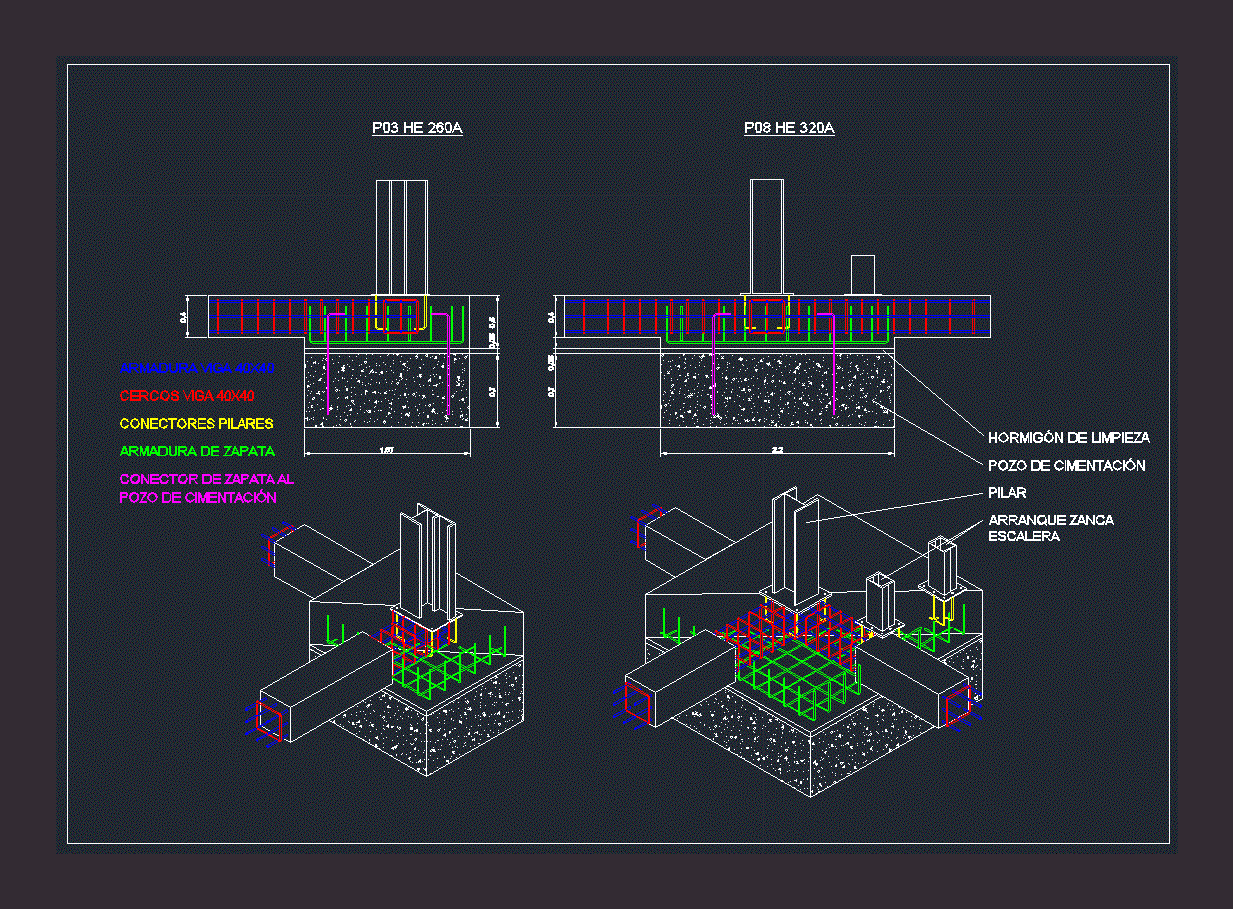Select the red CERCOS VIGA 40X40 legend text
The image size is (1233, 909).
186,396
